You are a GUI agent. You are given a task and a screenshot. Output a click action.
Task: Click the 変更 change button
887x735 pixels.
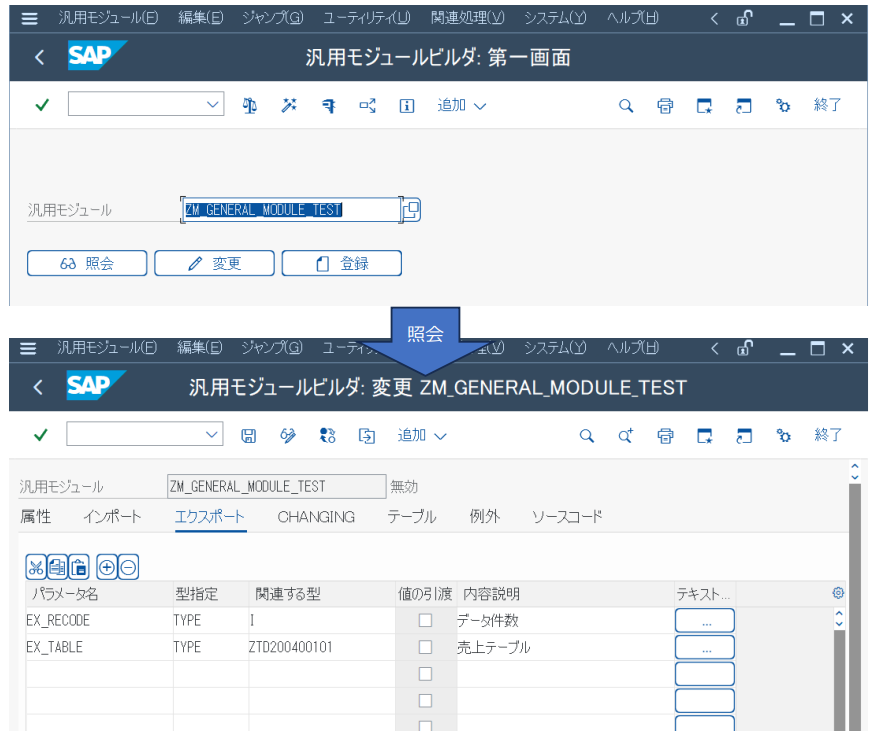214,263
